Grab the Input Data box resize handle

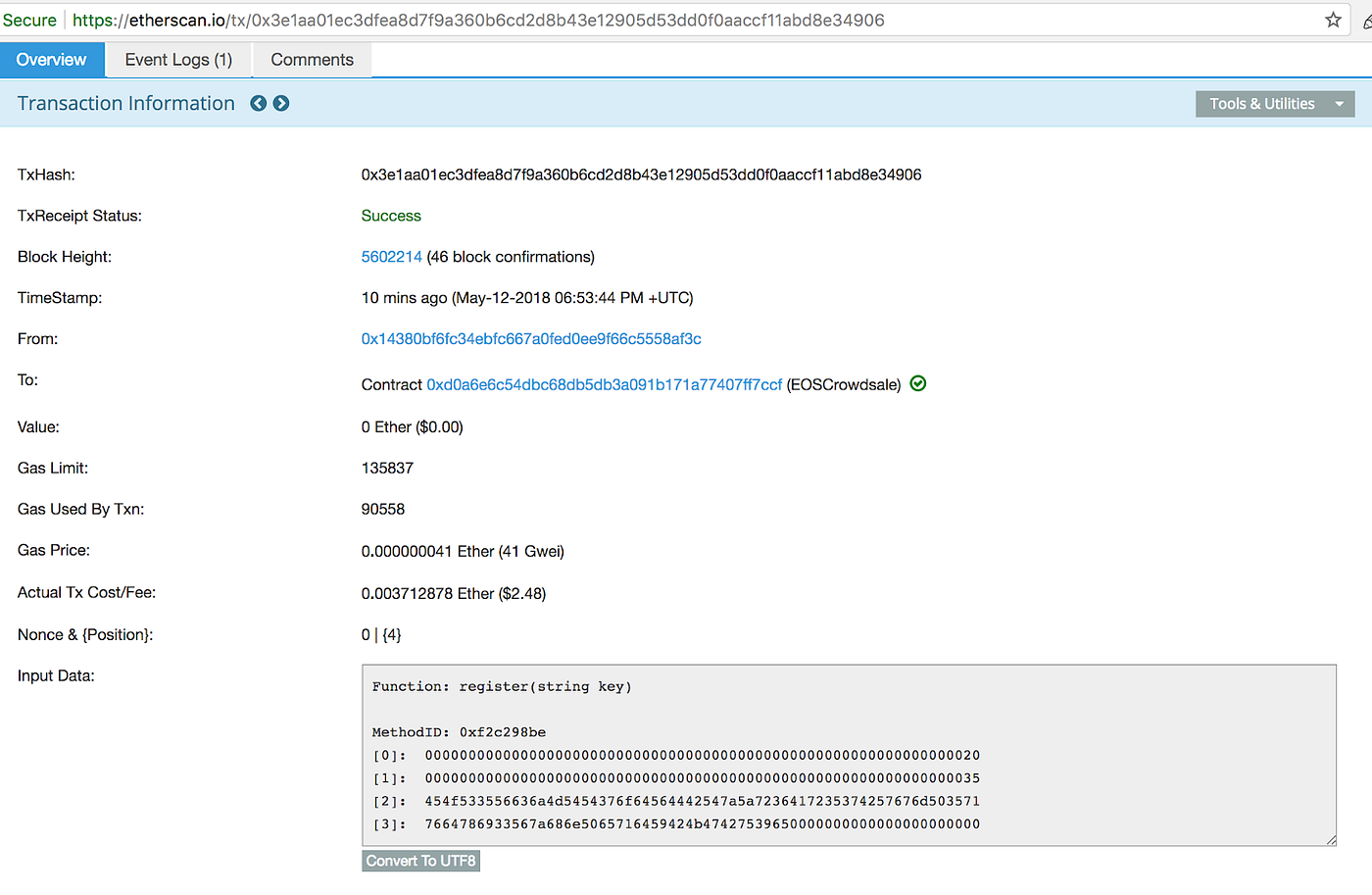(1331, 839)
